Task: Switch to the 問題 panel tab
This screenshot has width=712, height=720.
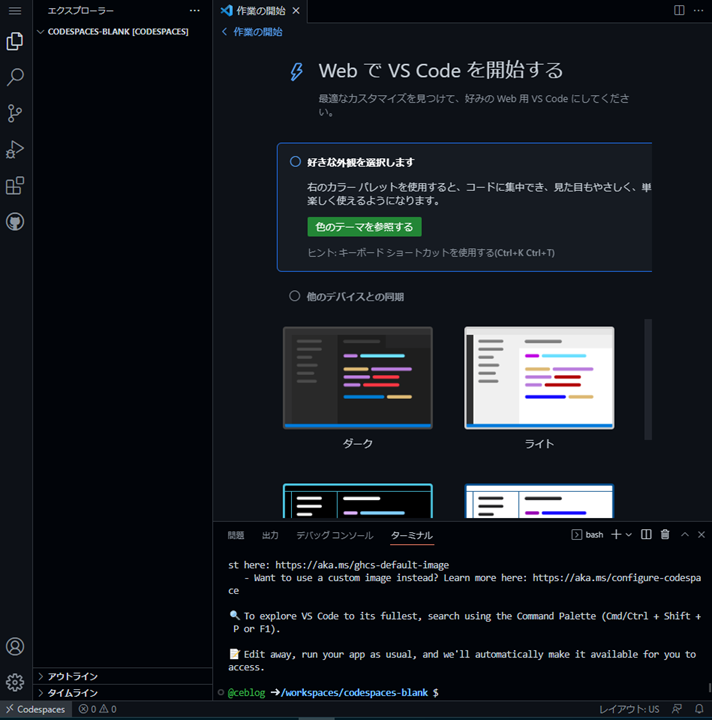Action: [236, 535]
